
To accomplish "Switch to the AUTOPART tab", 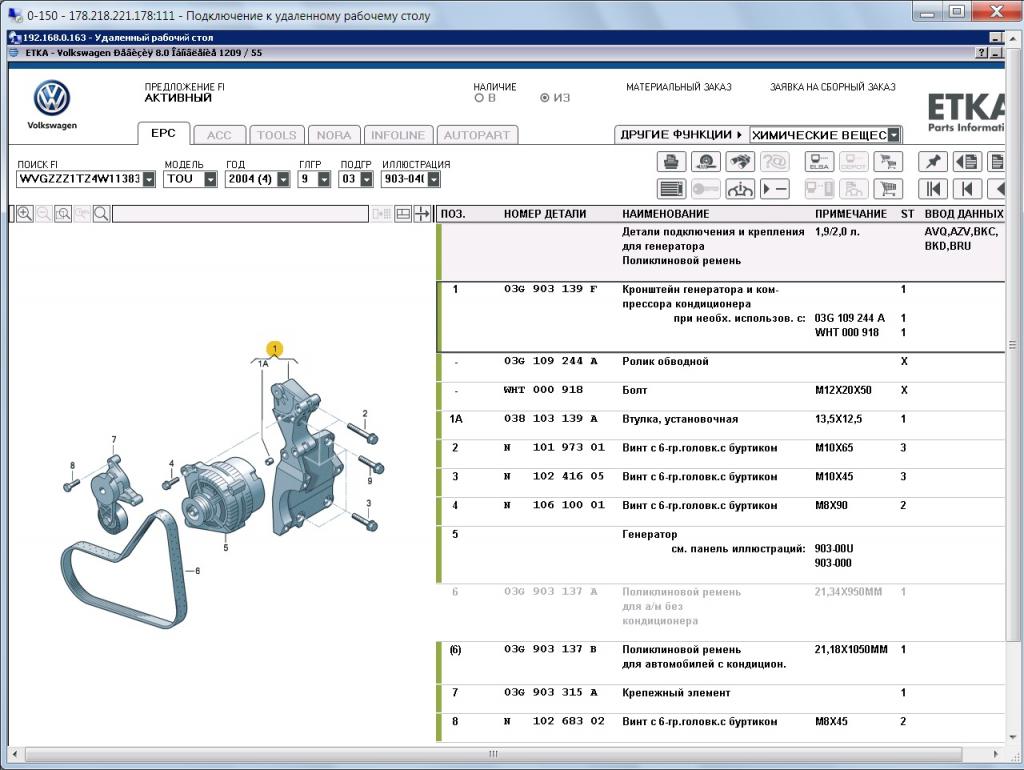I will pyautogui.click(x=477, y=135).
